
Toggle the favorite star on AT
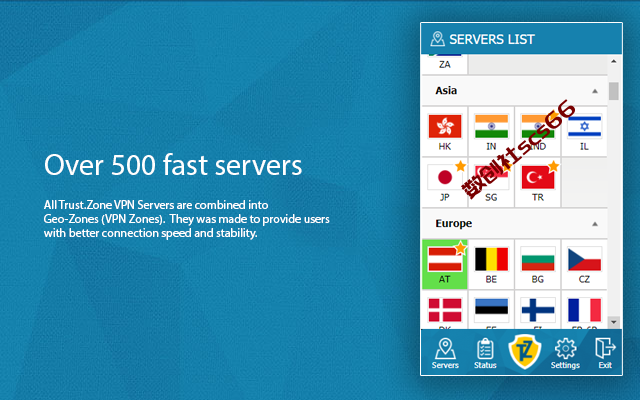pyautogui.click(x=460, y=247)
